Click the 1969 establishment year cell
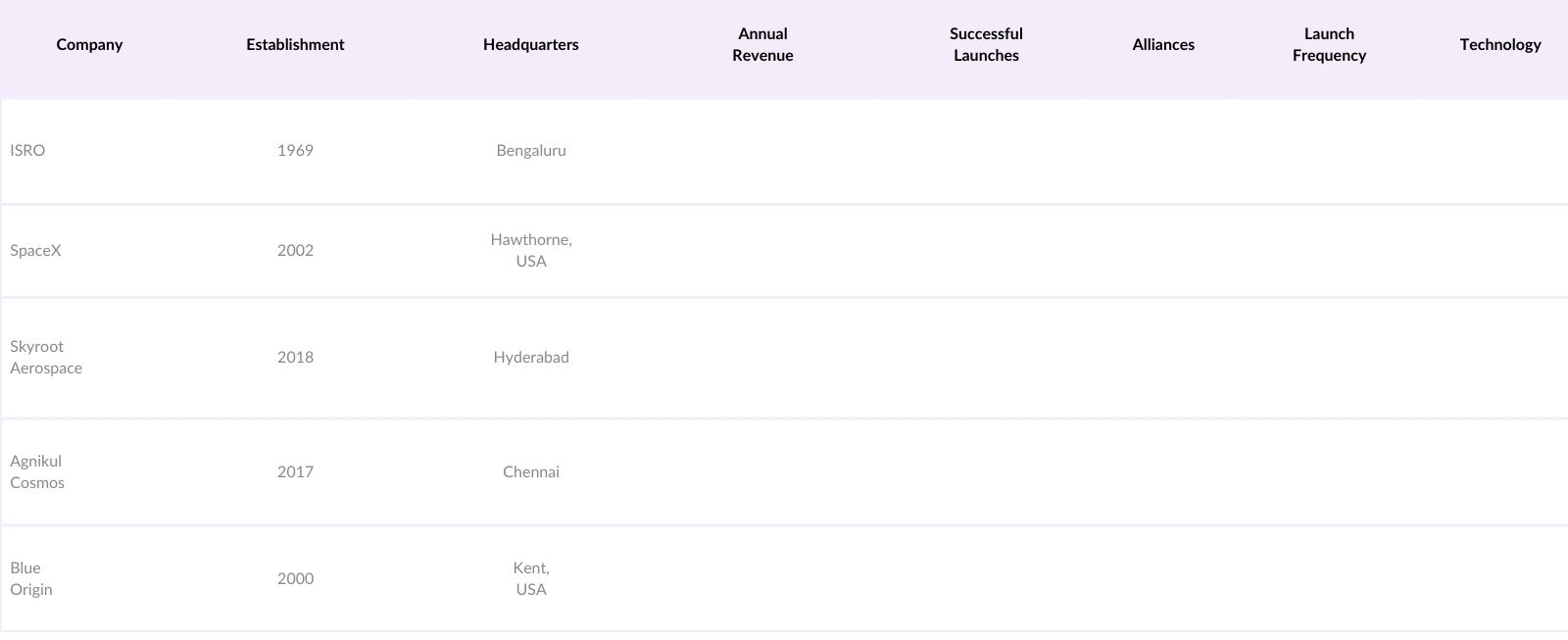This screenshot has height=640, width=1568. (295, 150)
